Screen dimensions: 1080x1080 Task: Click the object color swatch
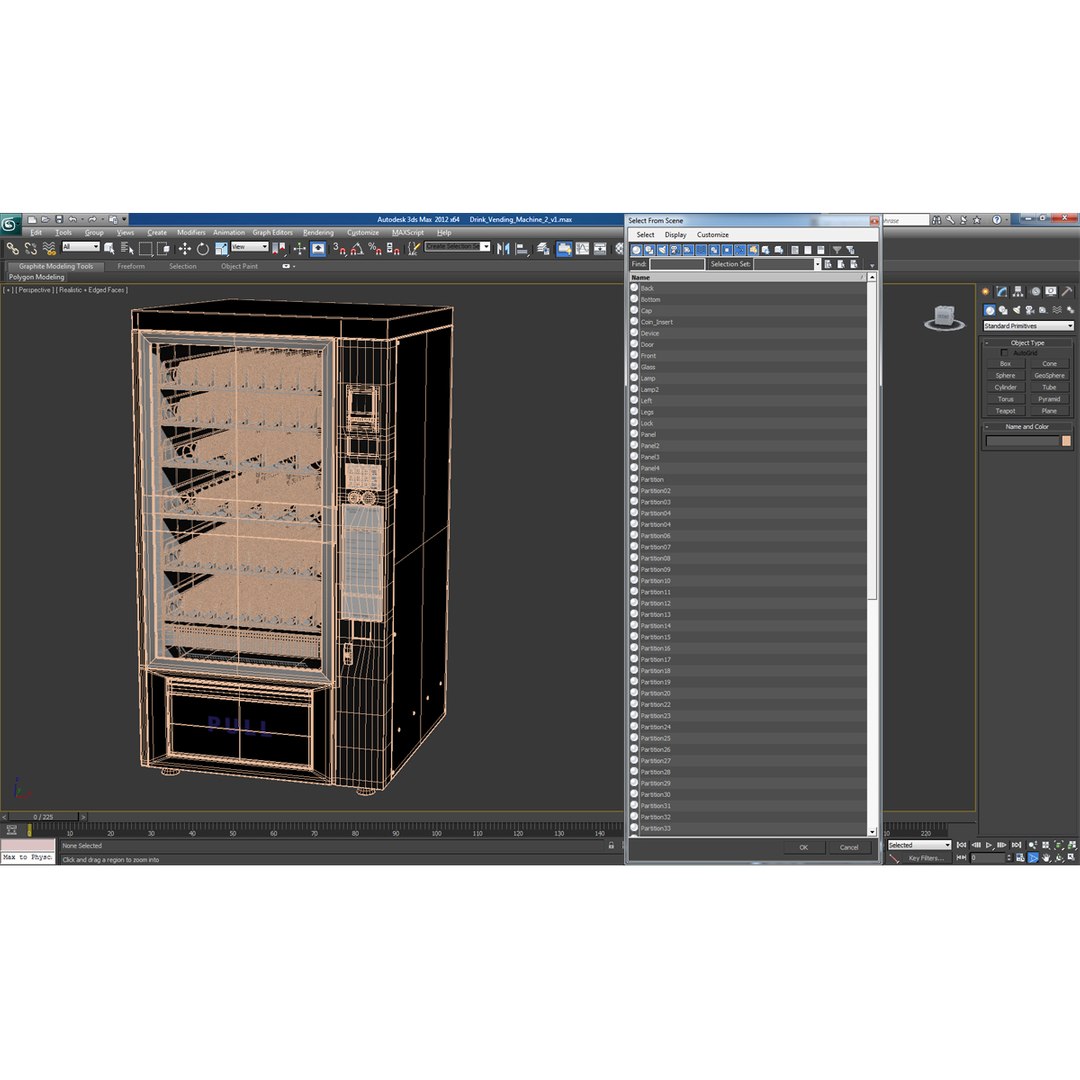click(1066, 442)
